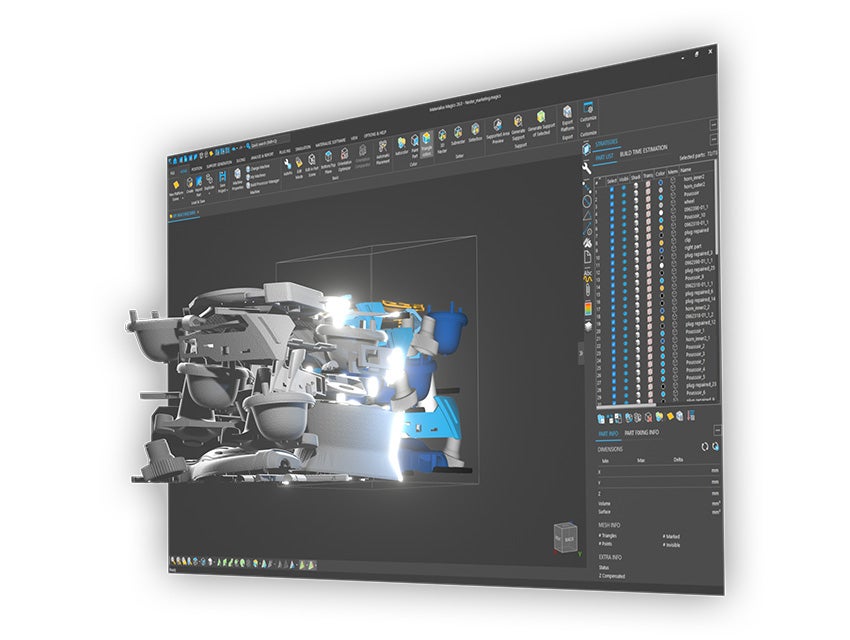Viewport: 850px width, 640px height.
Task: Collapse the Dimensions section
Action: pyautogui.click(x=610, y=449)
